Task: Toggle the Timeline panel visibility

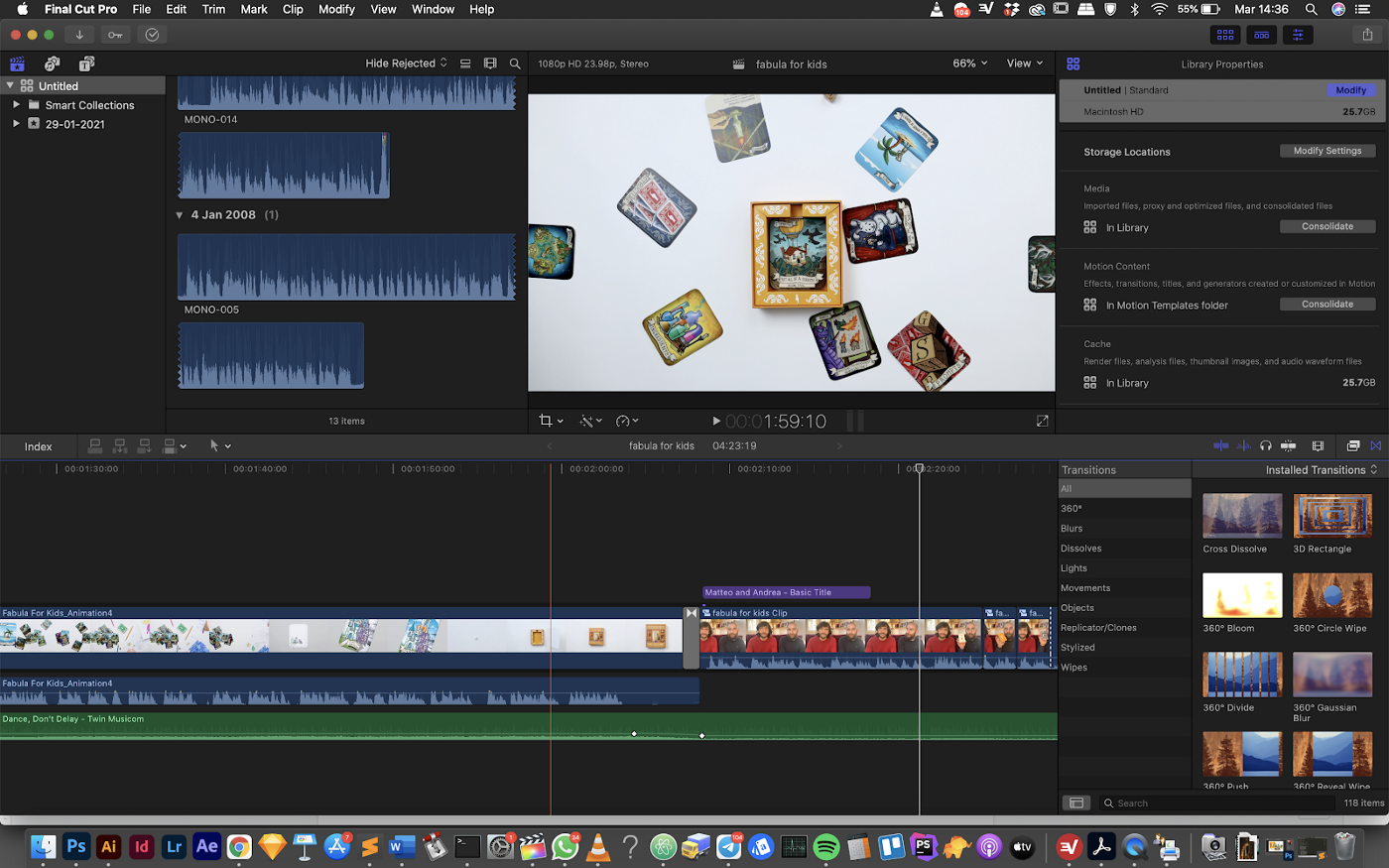Action: tap(1261, 35)
